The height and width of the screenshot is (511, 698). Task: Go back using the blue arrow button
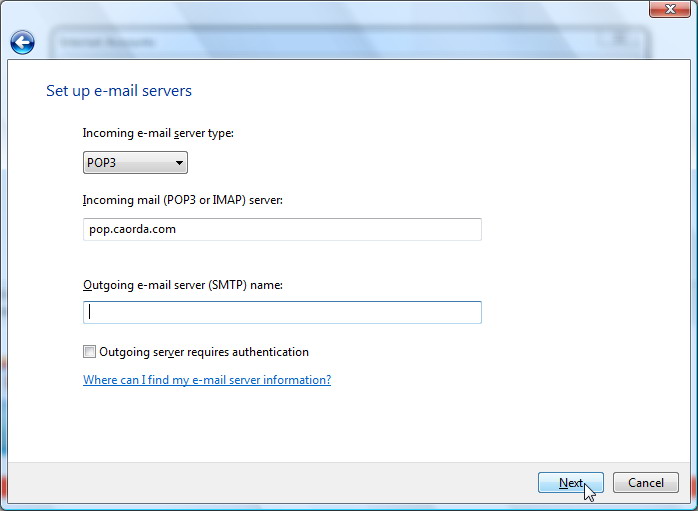[22, 43]
